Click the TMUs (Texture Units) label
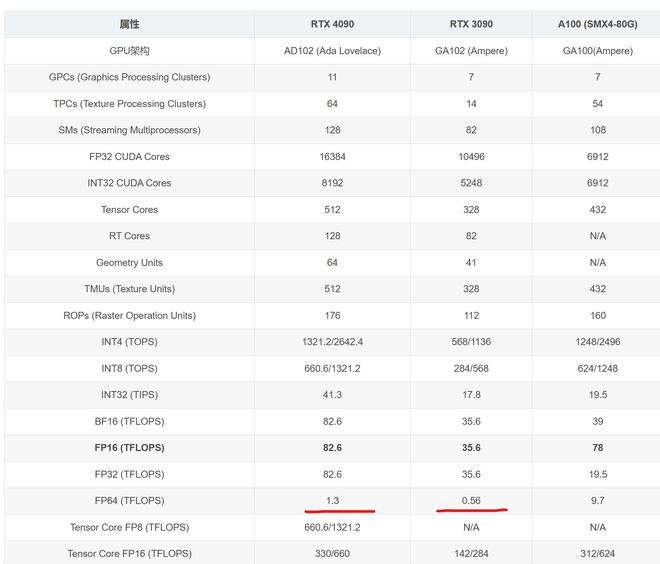Image resolution: width=660 pixels, height=564 pixels. [129, 289]
